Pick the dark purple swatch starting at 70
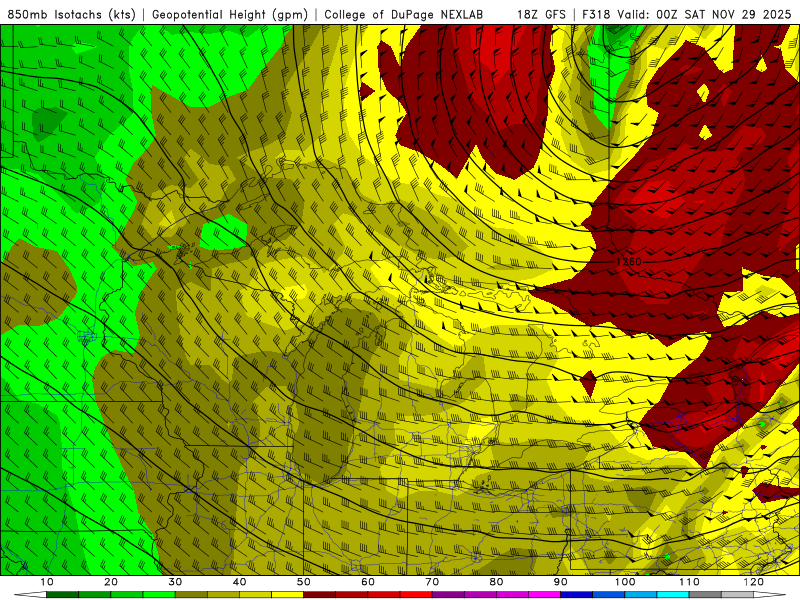 448,595
